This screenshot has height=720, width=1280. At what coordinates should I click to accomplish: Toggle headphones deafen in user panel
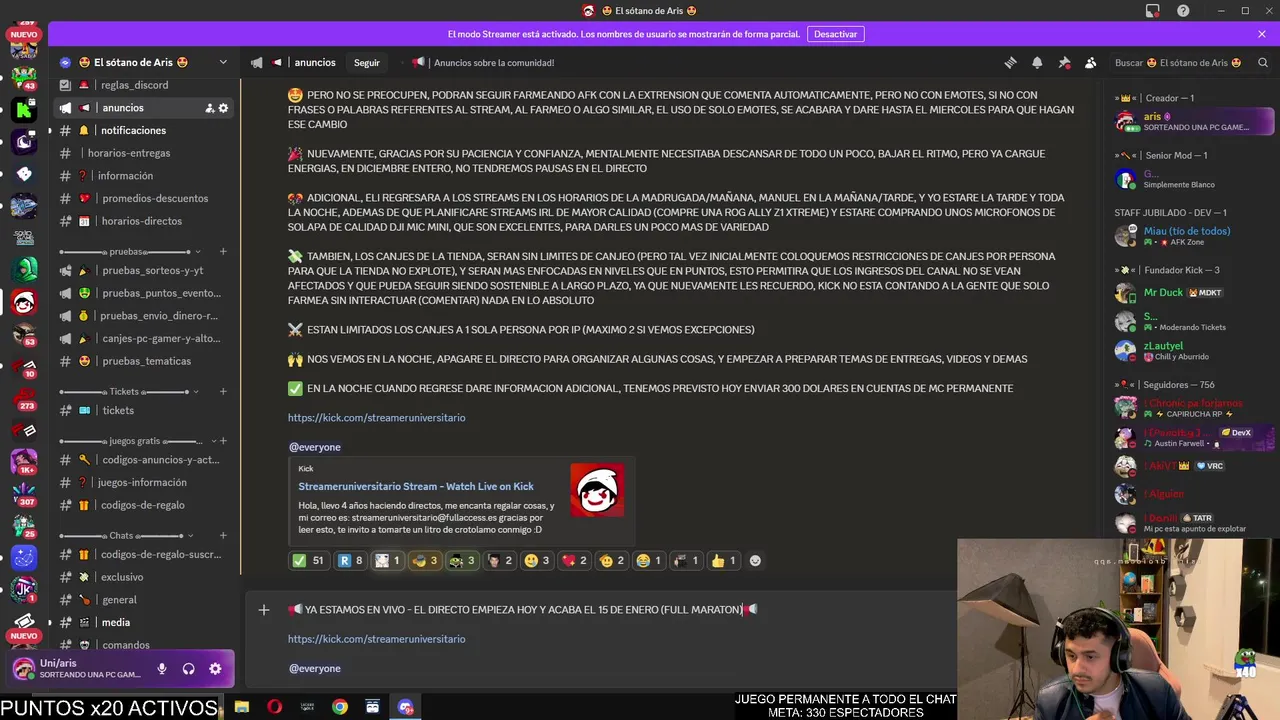point(188,669)
